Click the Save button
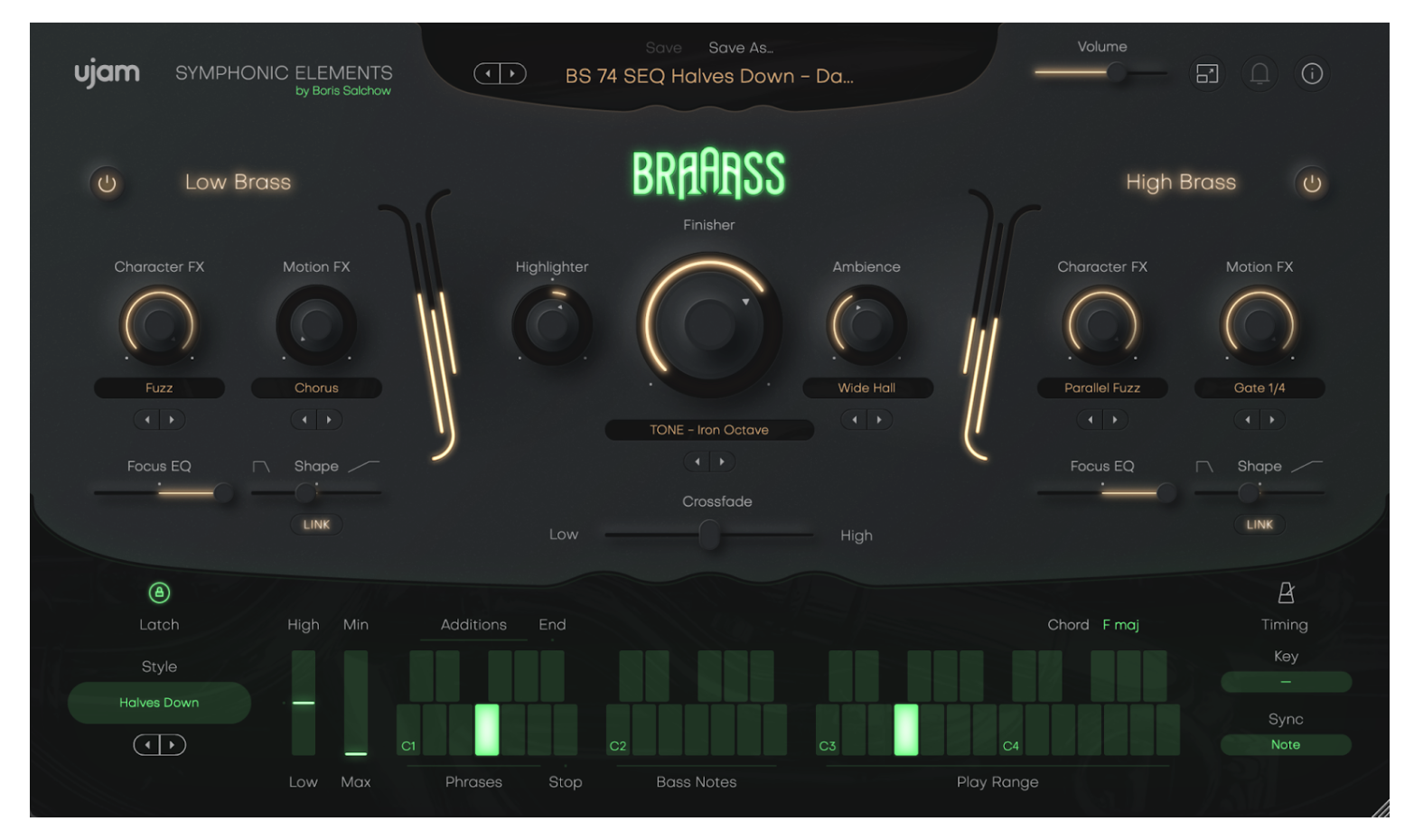1414x840 pixels. 663,48
